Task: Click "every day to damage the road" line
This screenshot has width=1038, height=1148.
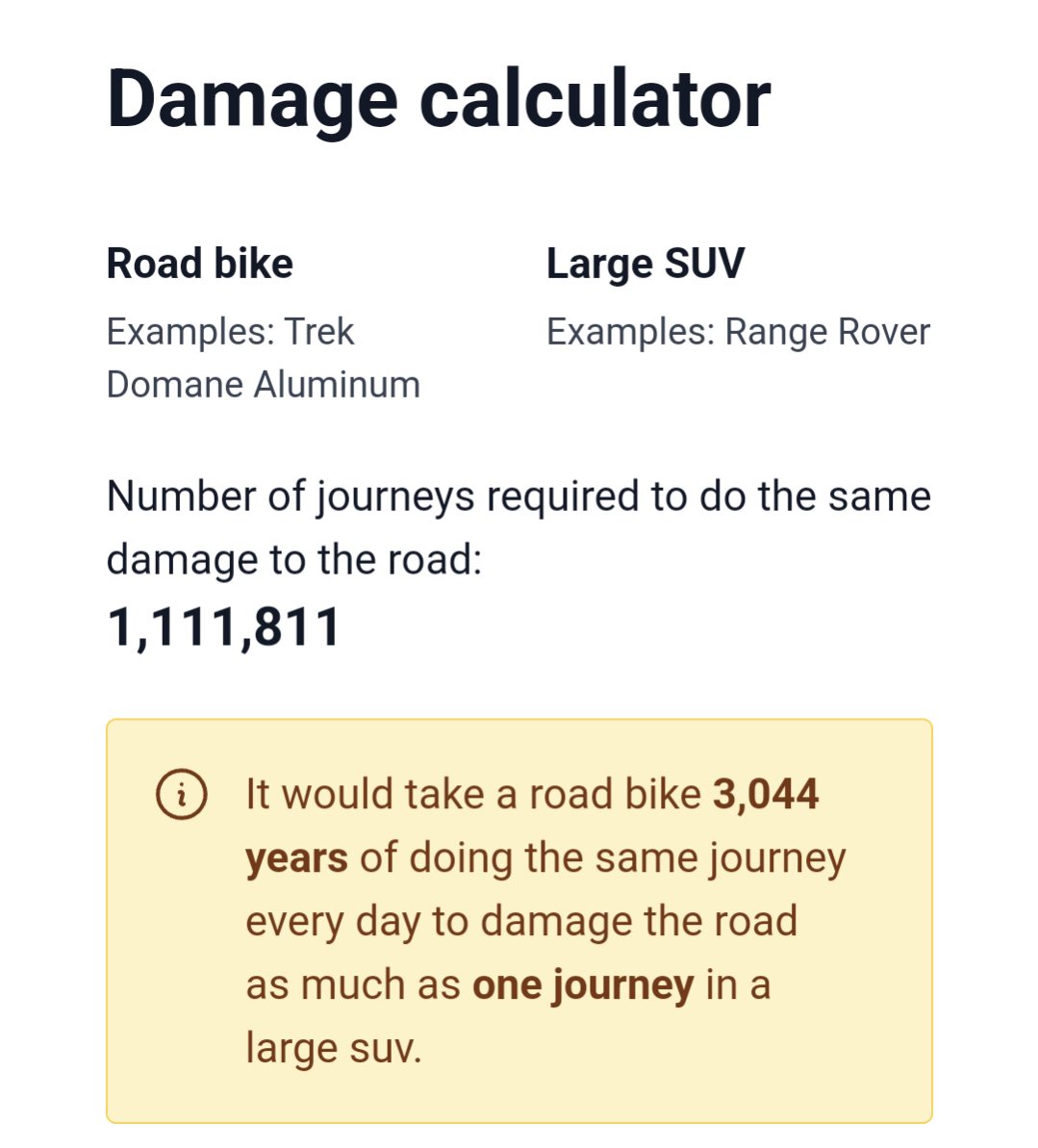Action: point(521,922)
